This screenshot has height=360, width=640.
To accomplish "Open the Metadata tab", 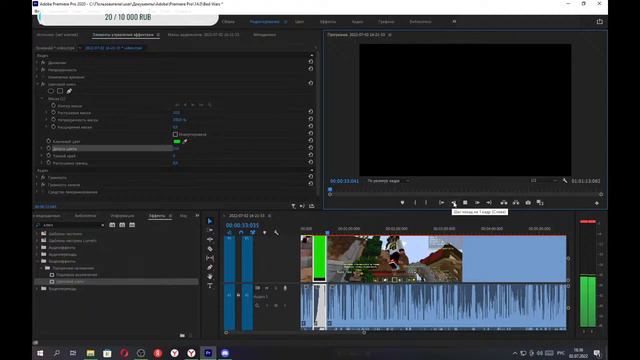I will (x=264, y=35).
